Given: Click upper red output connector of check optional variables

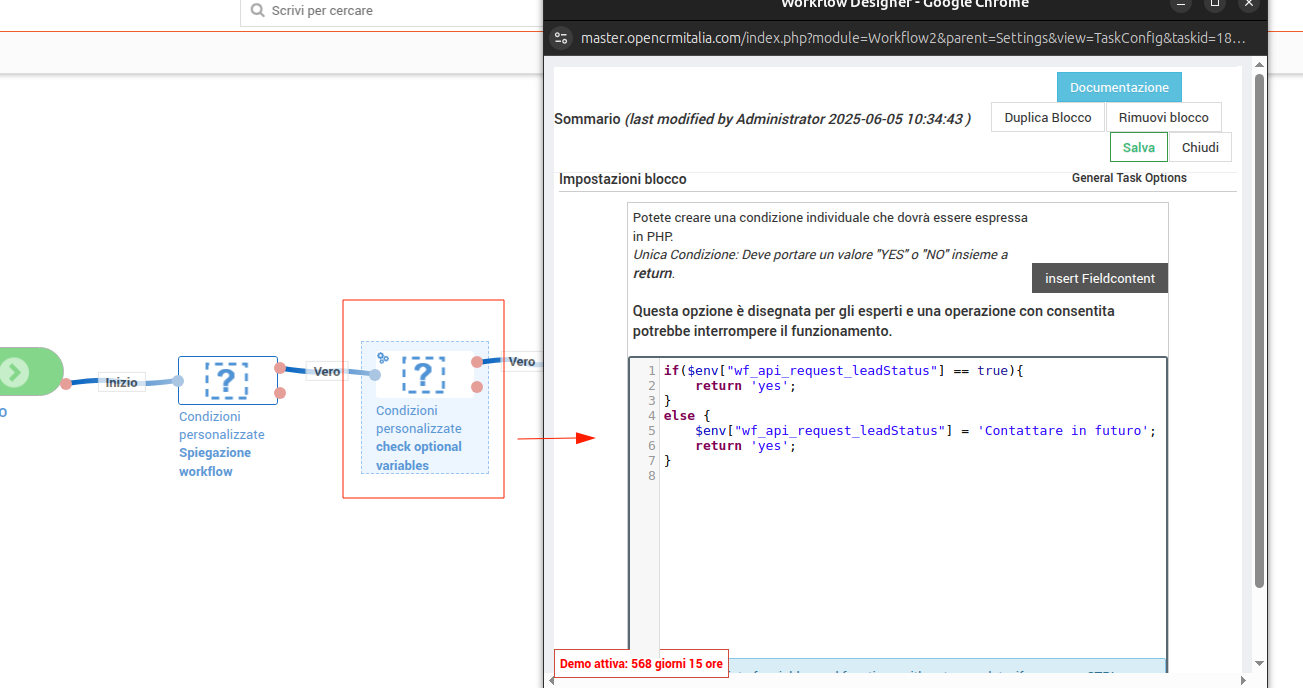Looking at the screenshot, I should click(477, 362).
